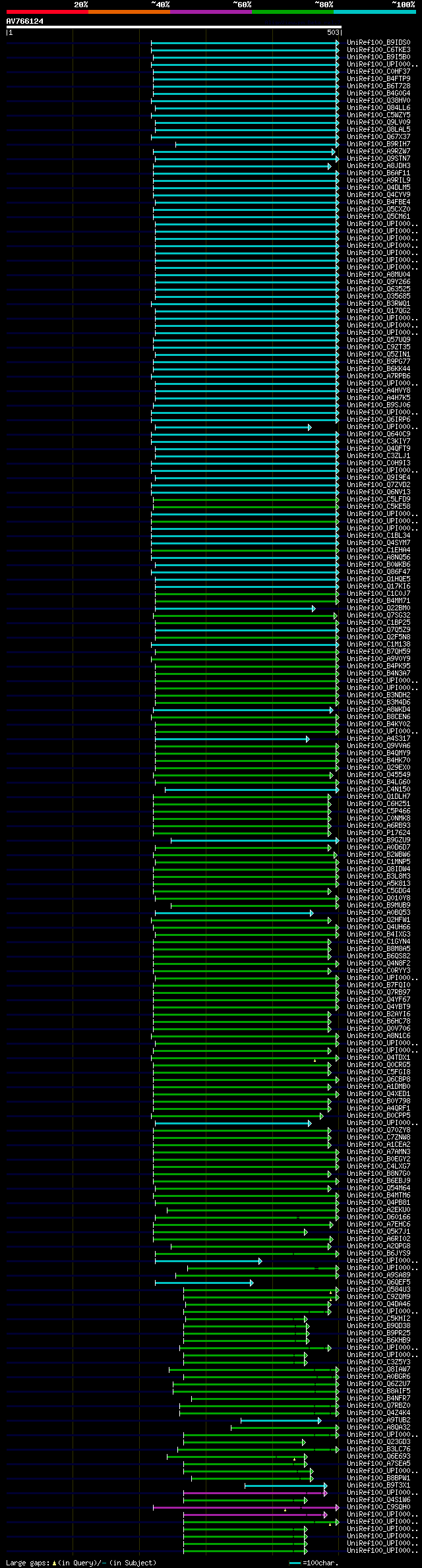This screenshot has height=1568, width=422.
Task: Open hit UniRef100_B9IDS0
Action: pos(378,42)
